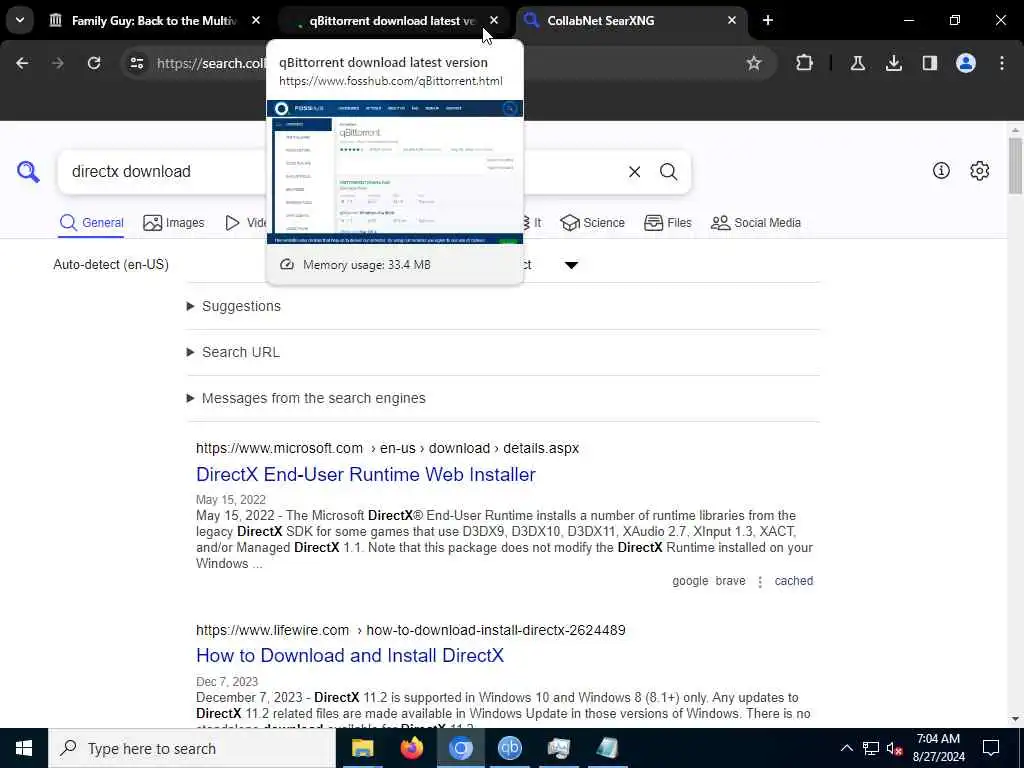Open SearXNG preferences gear
This screenshot has width=1024, height=768.
[x=979, y=171]
